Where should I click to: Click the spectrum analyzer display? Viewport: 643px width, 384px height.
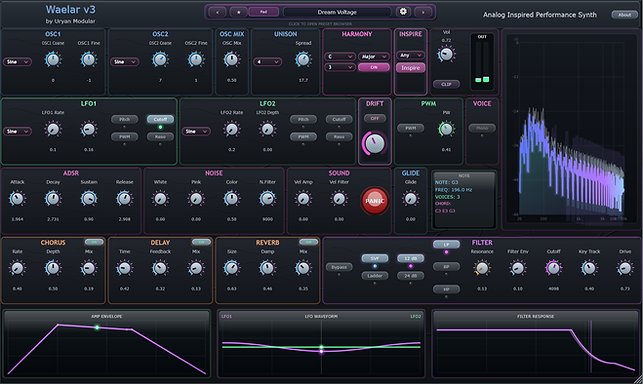pos(571,128)
